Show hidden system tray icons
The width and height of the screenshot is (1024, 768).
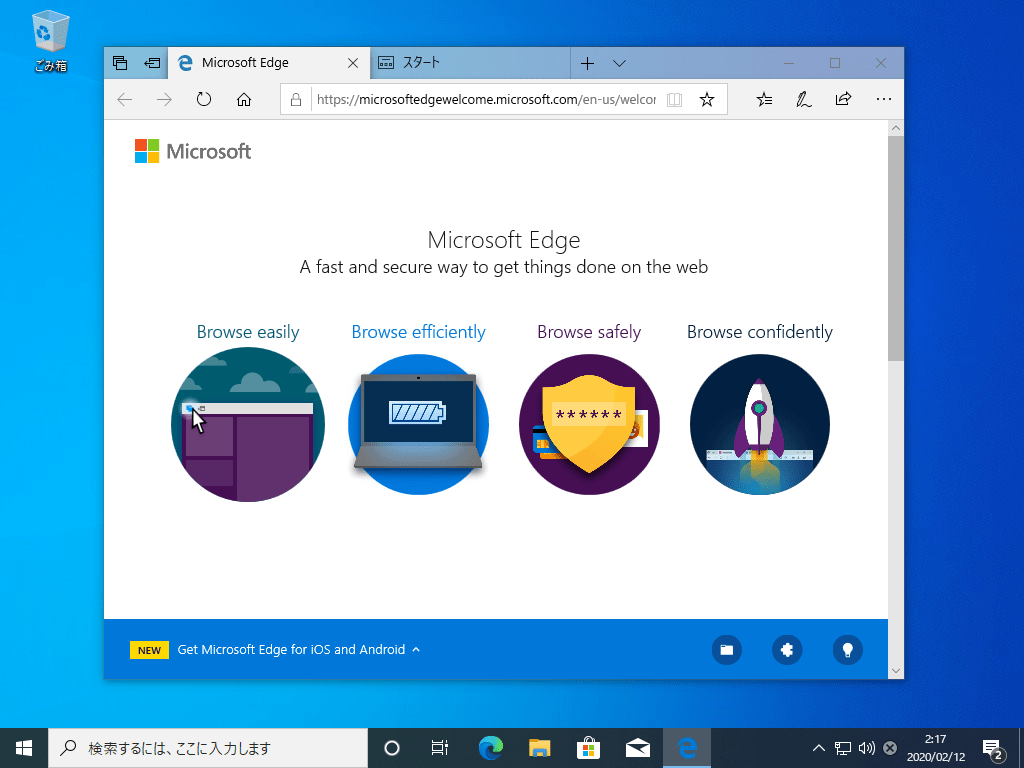pos(818,748)
